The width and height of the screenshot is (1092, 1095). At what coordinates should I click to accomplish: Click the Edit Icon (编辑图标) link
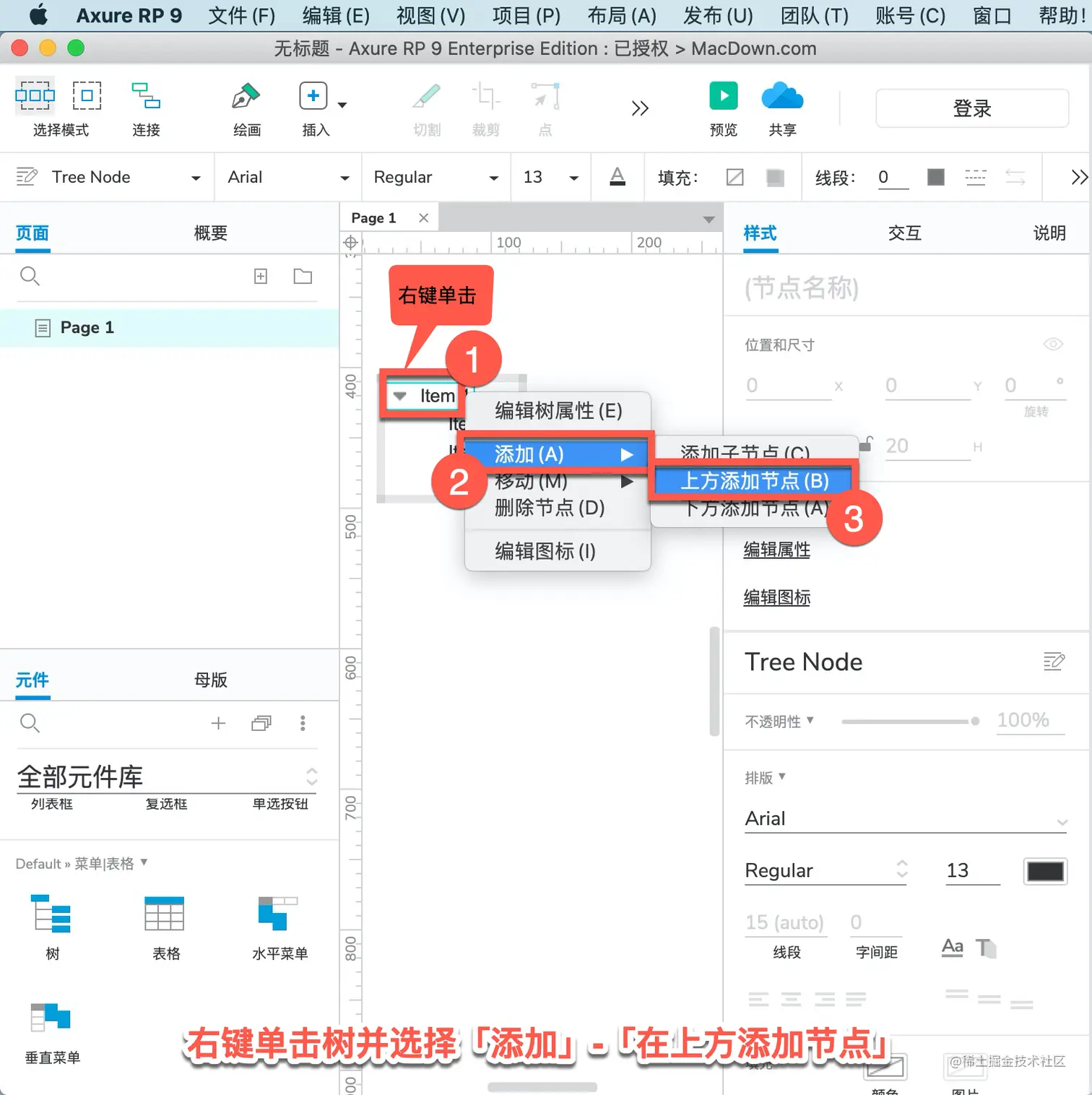777,598
